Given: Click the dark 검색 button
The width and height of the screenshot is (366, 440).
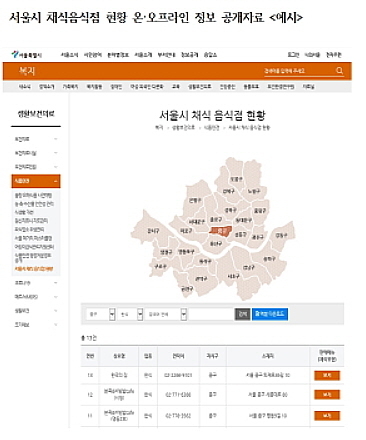Looking at the screenshot, I should 243,314.
